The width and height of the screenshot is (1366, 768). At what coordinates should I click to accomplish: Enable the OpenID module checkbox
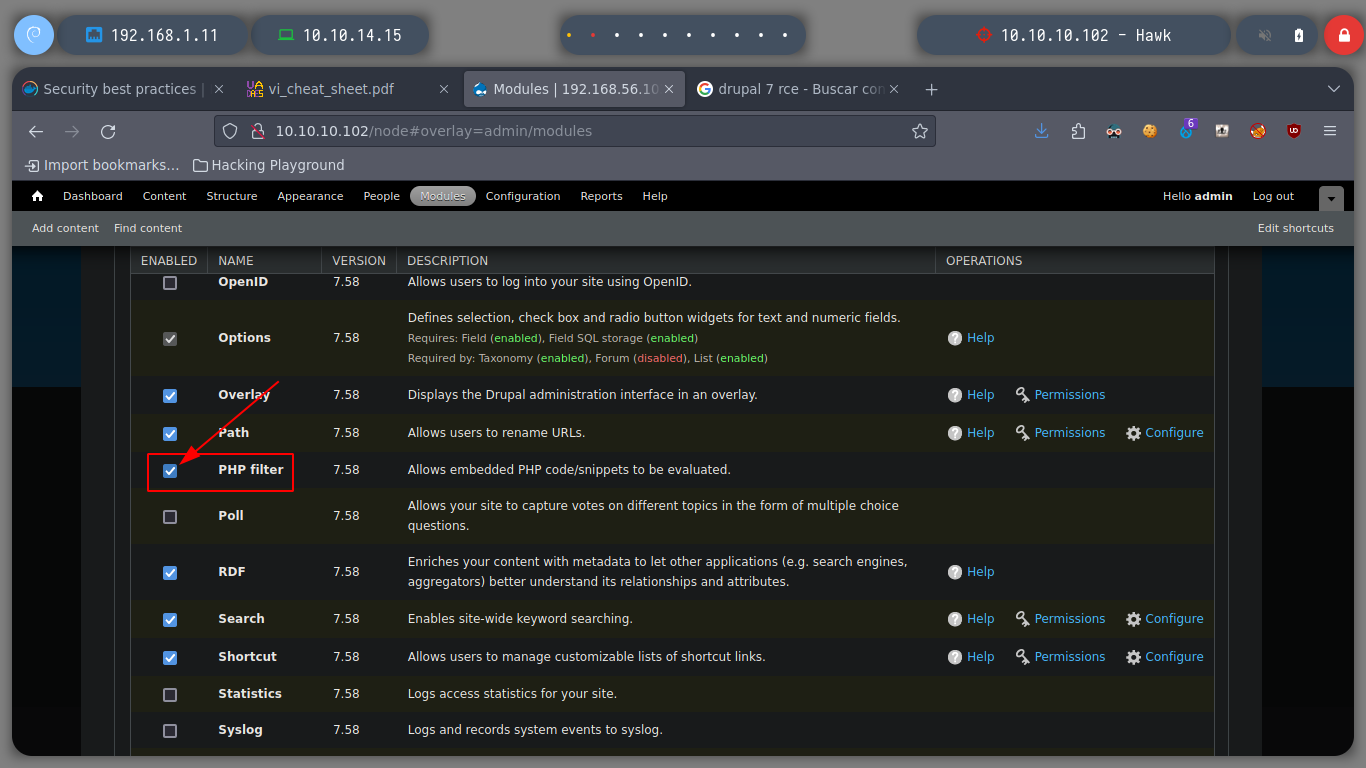click(x=170, y=283)
